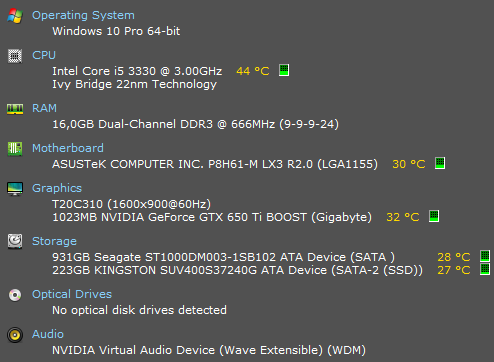Click the green Motherboard icon

click(x=15, y=148)
